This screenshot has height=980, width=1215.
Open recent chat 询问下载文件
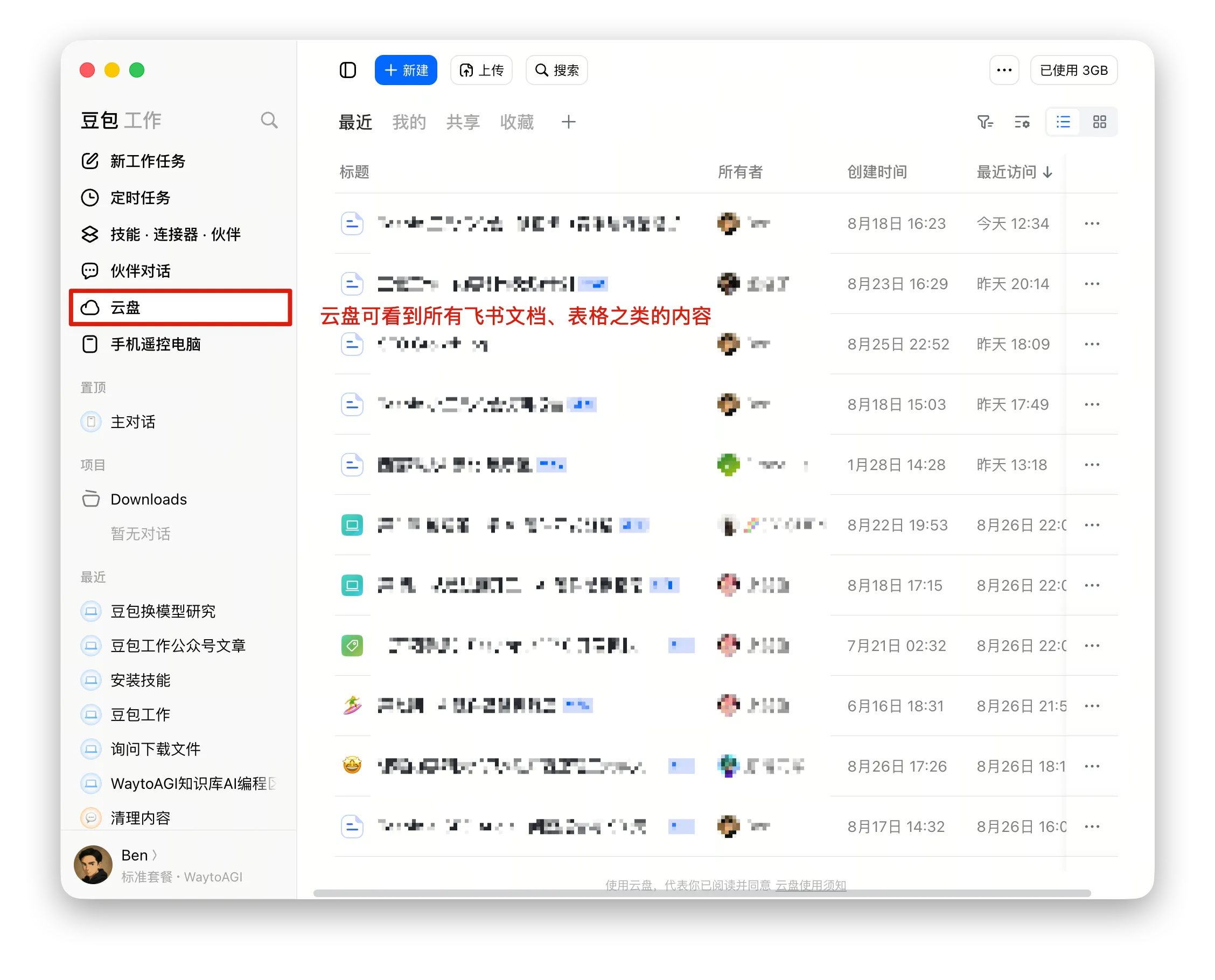click(x=180, y=750)
